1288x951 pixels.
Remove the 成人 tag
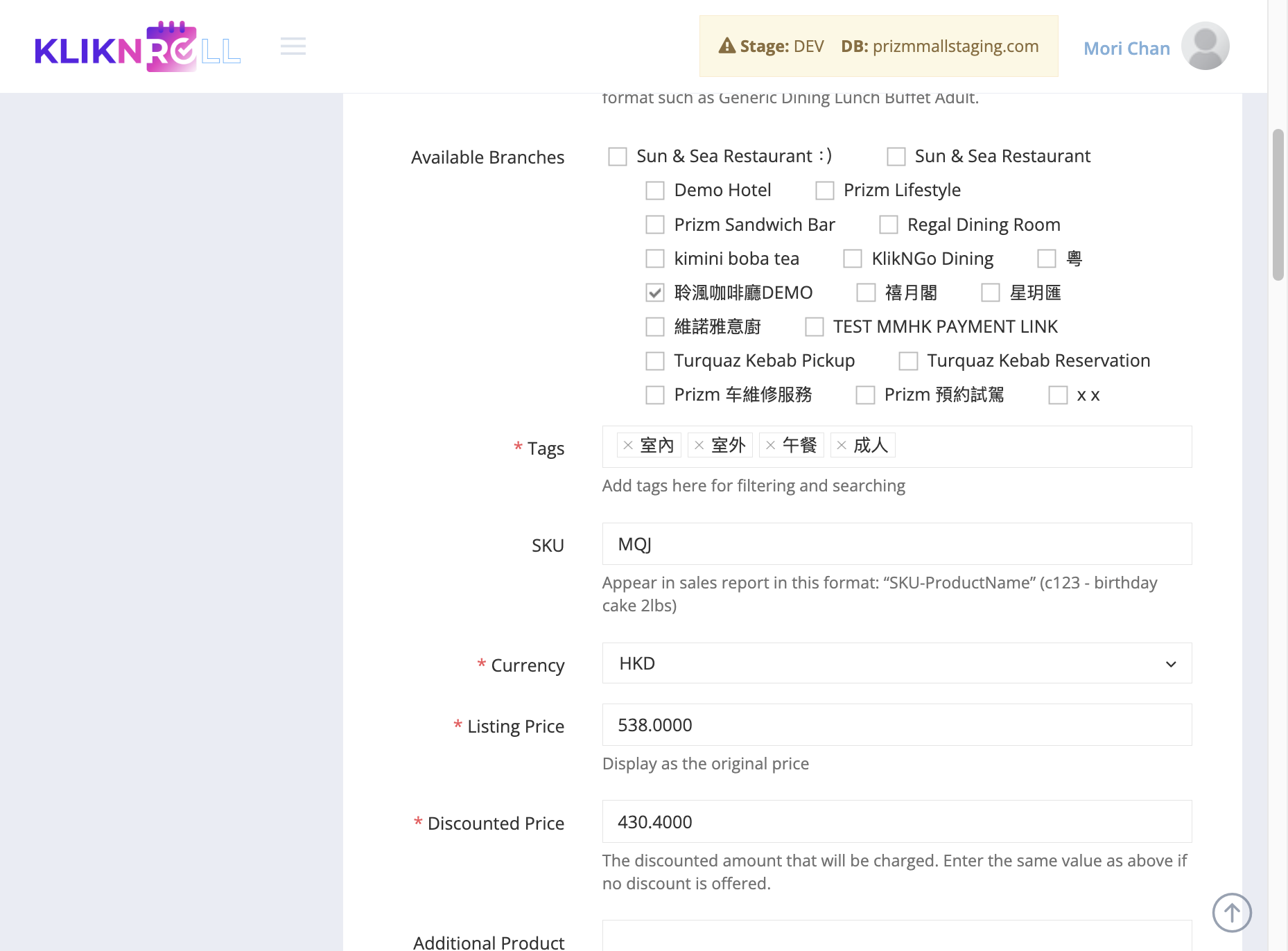click(842, 445)
